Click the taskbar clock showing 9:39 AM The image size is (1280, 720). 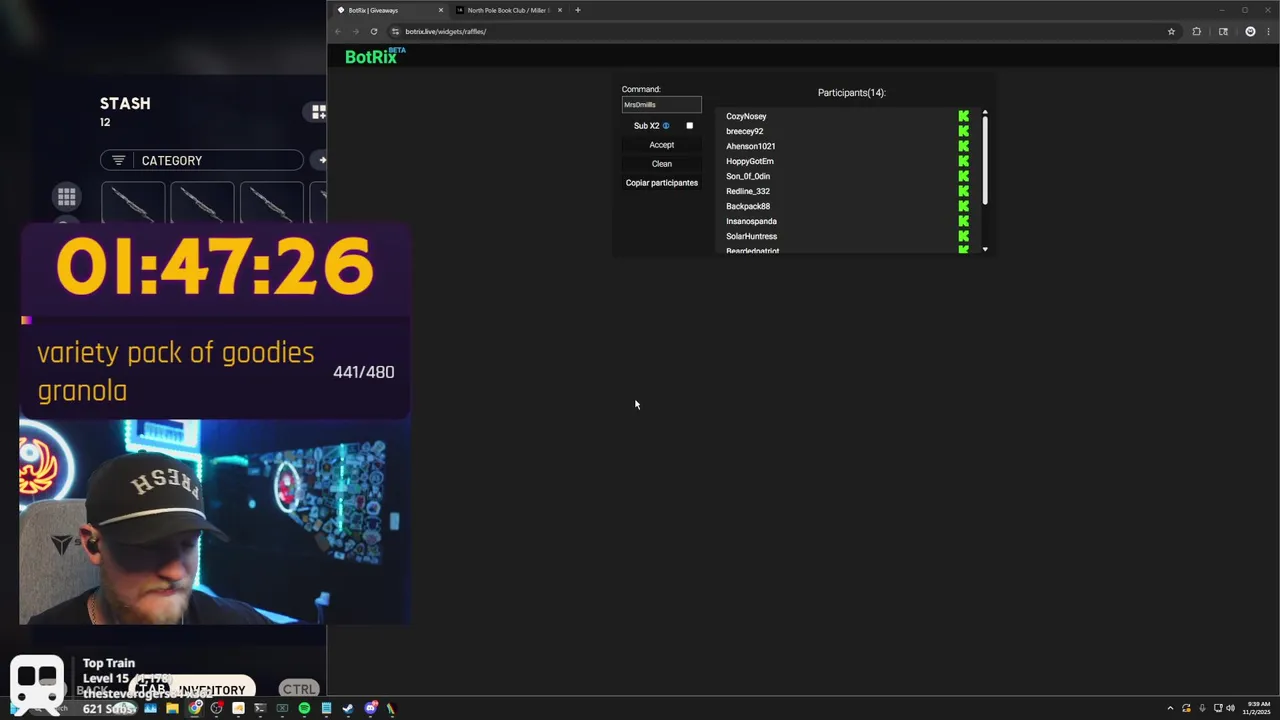tap(1257, 708)
